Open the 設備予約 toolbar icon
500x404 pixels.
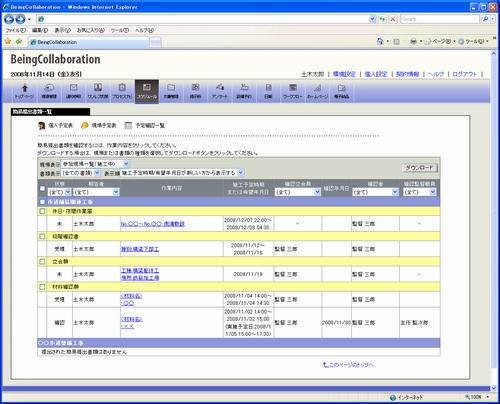[244, 92]
